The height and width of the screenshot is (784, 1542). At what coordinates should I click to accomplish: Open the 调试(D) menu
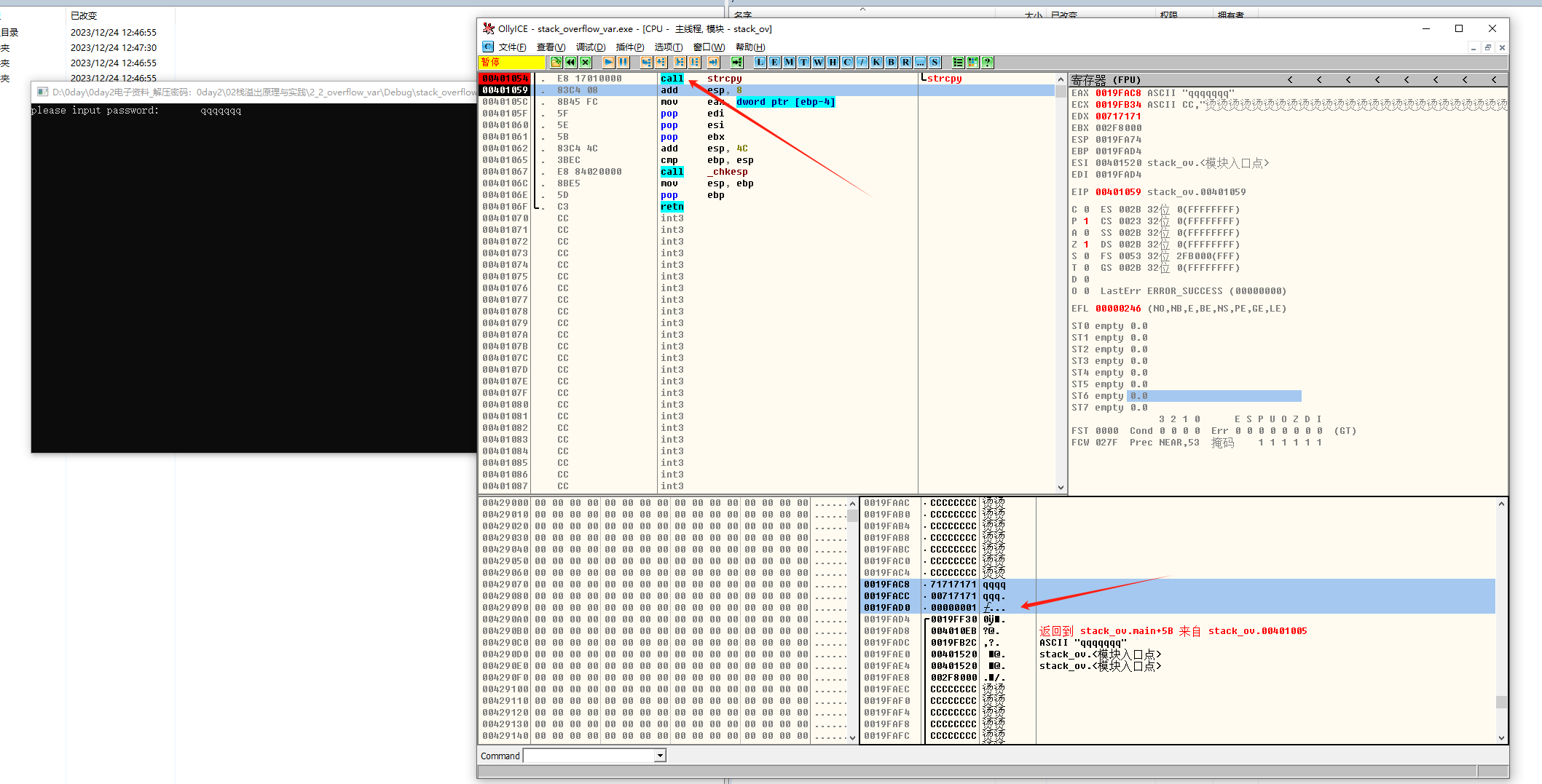pos(591,47)
